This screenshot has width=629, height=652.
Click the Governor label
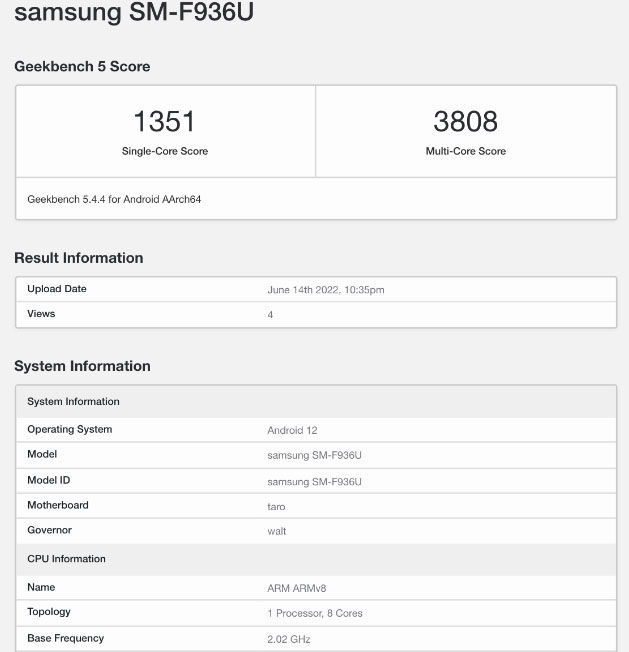[49, 530]
